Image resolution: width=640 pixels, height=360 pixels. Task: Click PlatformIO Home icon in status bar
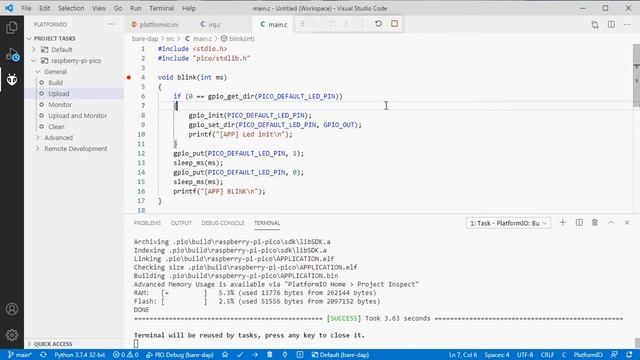click(x=225, y=355)
